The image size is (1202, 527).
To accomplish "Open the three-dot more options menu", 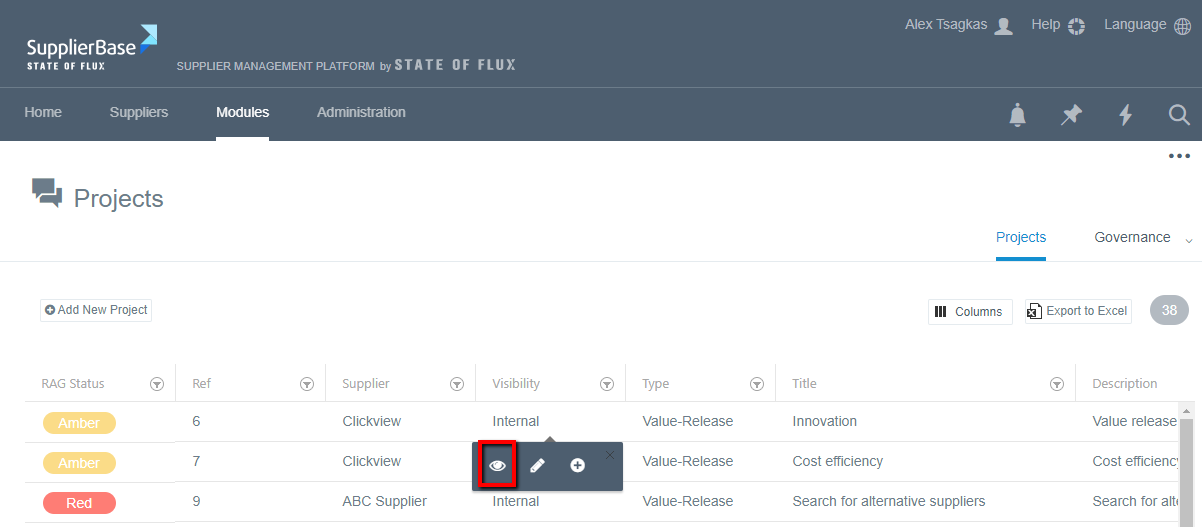I will (x=1179, y=156).
